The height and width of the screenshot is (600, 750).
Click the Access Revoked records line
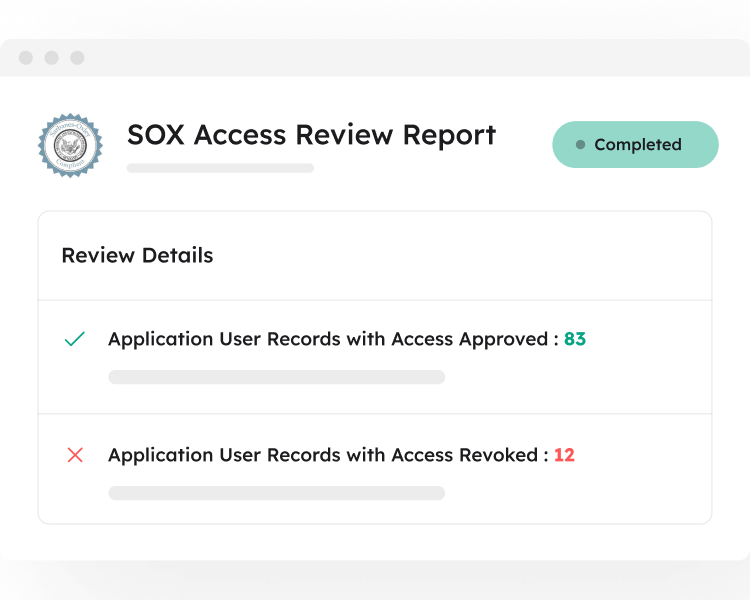341,455
